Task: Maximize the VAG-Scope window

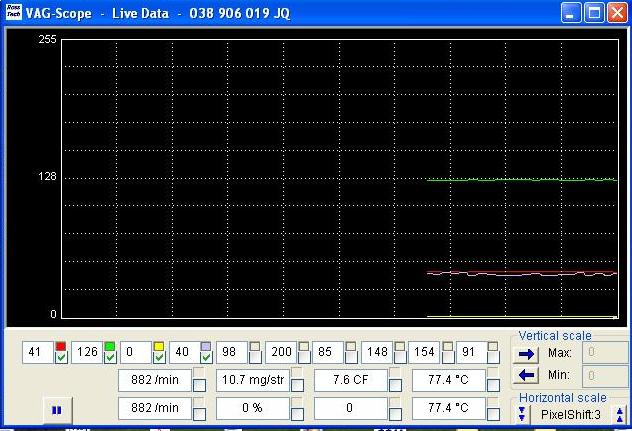Action: pos(594,13)
